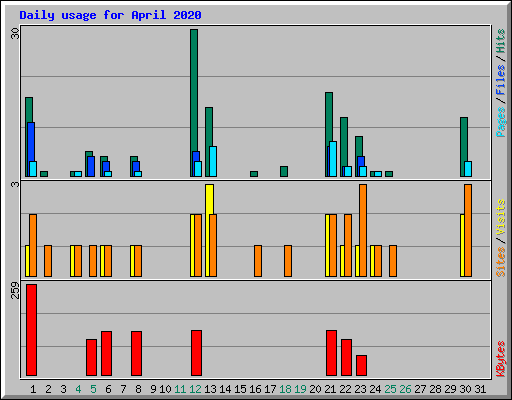Click the Pages legend label
Screen dimensions: 512x400
pos(500,122)
